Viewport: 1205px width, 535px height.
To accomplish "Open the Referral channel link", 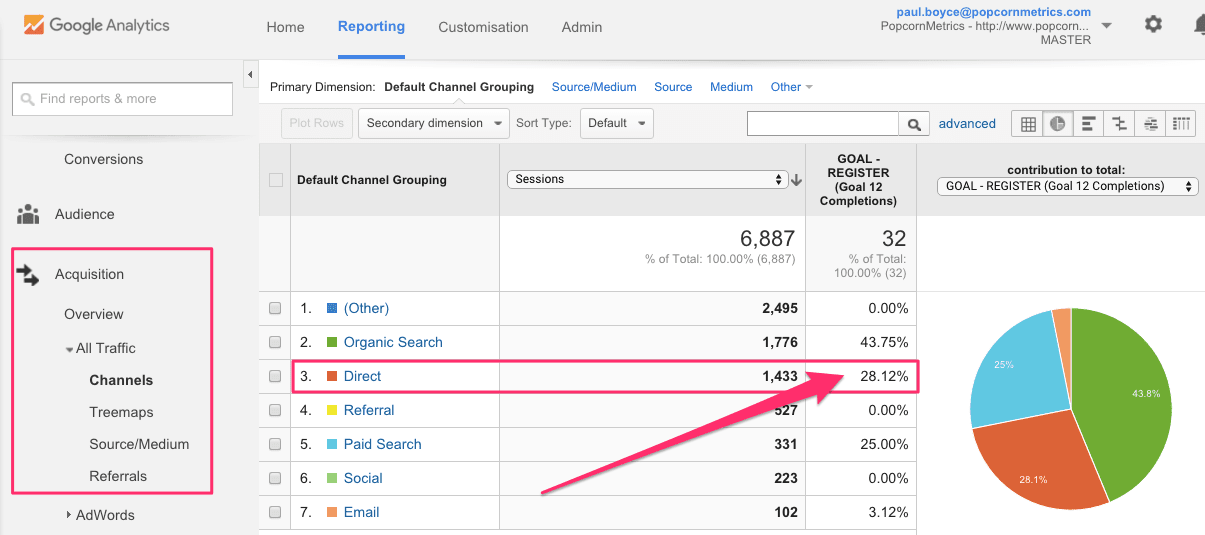I will coord(369,410).
